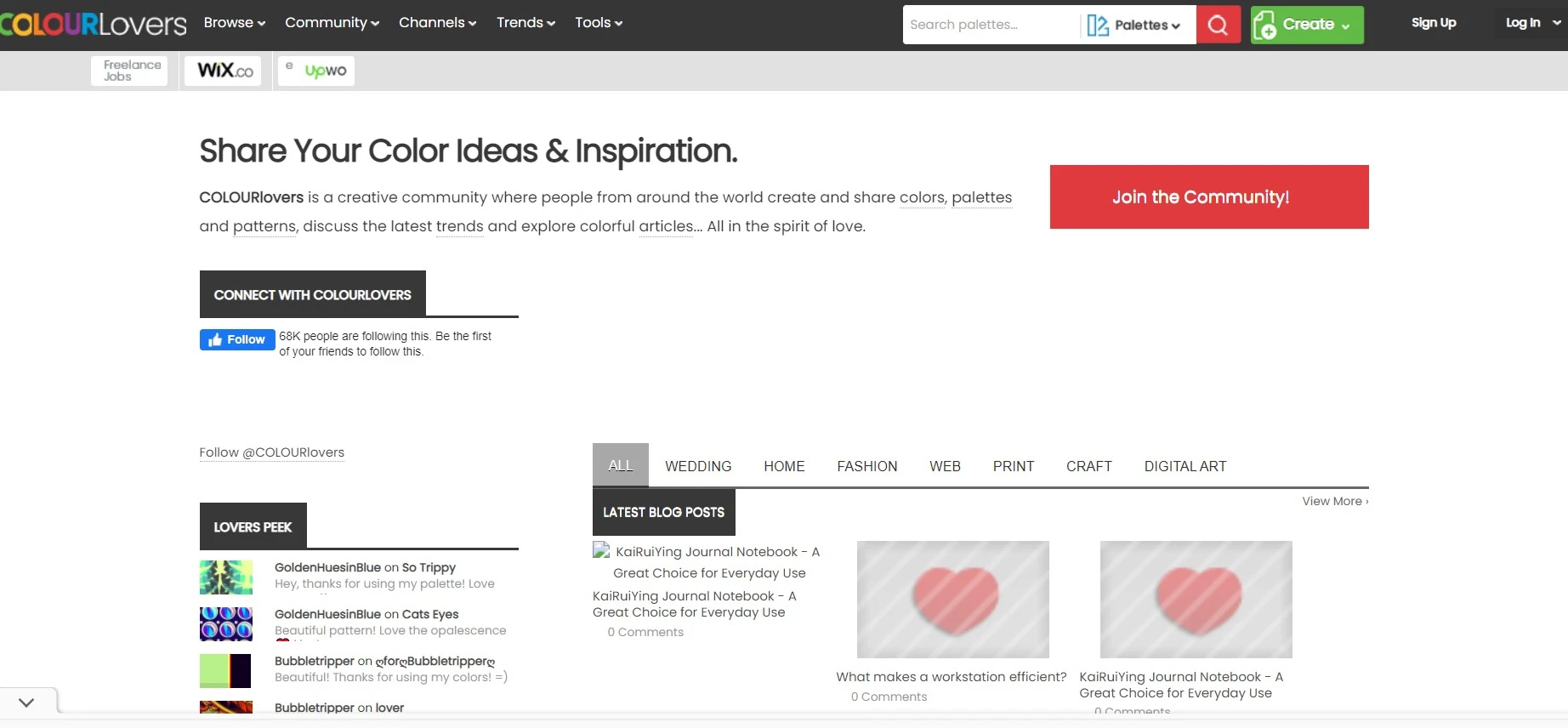Expand the green Create dropdown
Viewport: 1568px width, 728px height.
[1307, 25]
